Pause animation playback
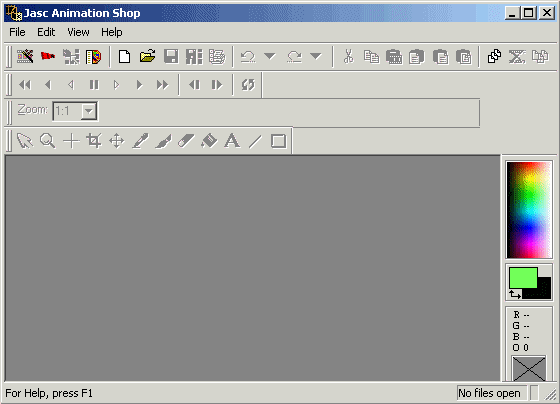 click(x=94, y=85)
